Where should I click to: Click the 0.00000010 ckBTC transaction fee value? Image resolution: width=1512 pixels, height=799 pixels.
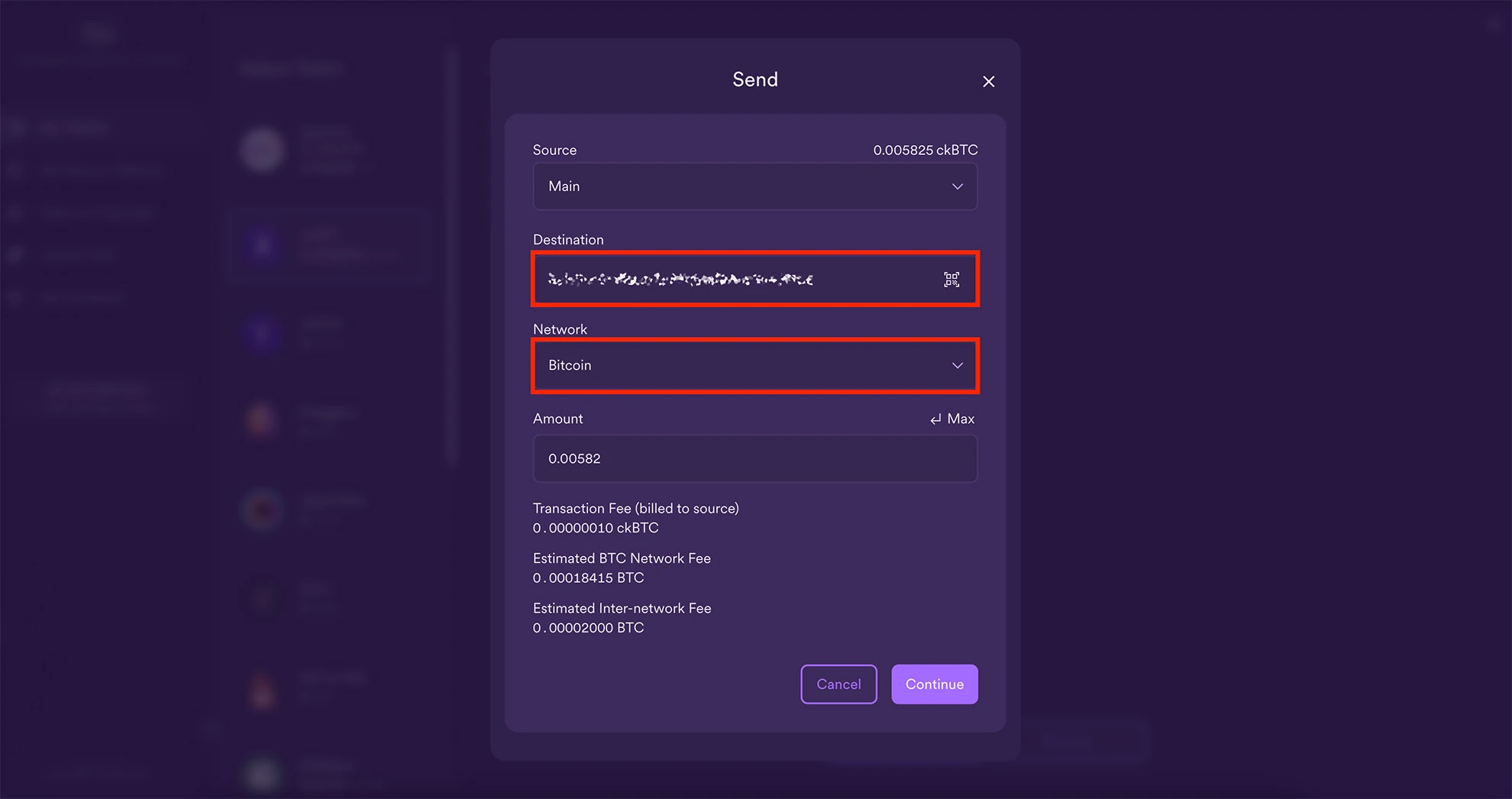pos(596,528)
